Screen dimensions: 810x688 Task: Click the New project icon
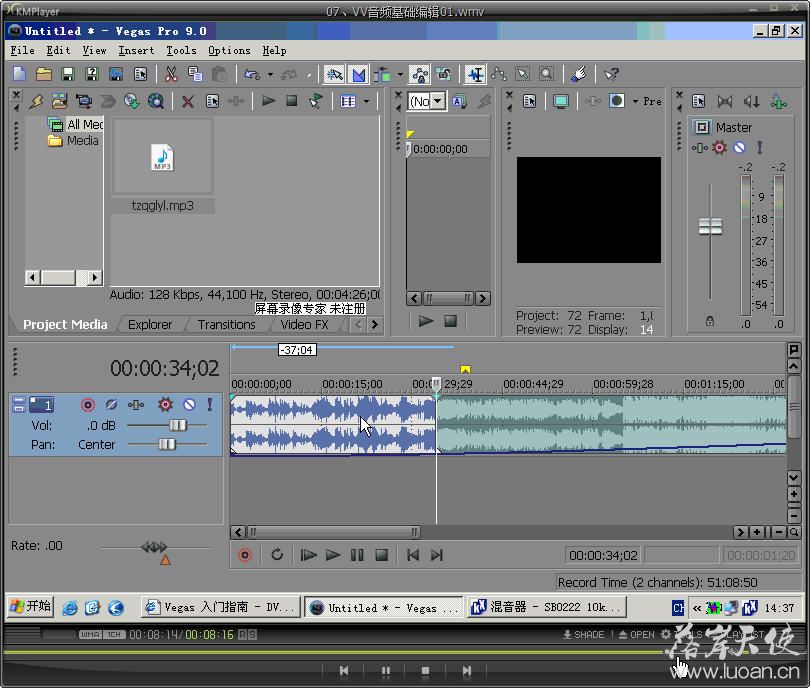coord(20,74)
